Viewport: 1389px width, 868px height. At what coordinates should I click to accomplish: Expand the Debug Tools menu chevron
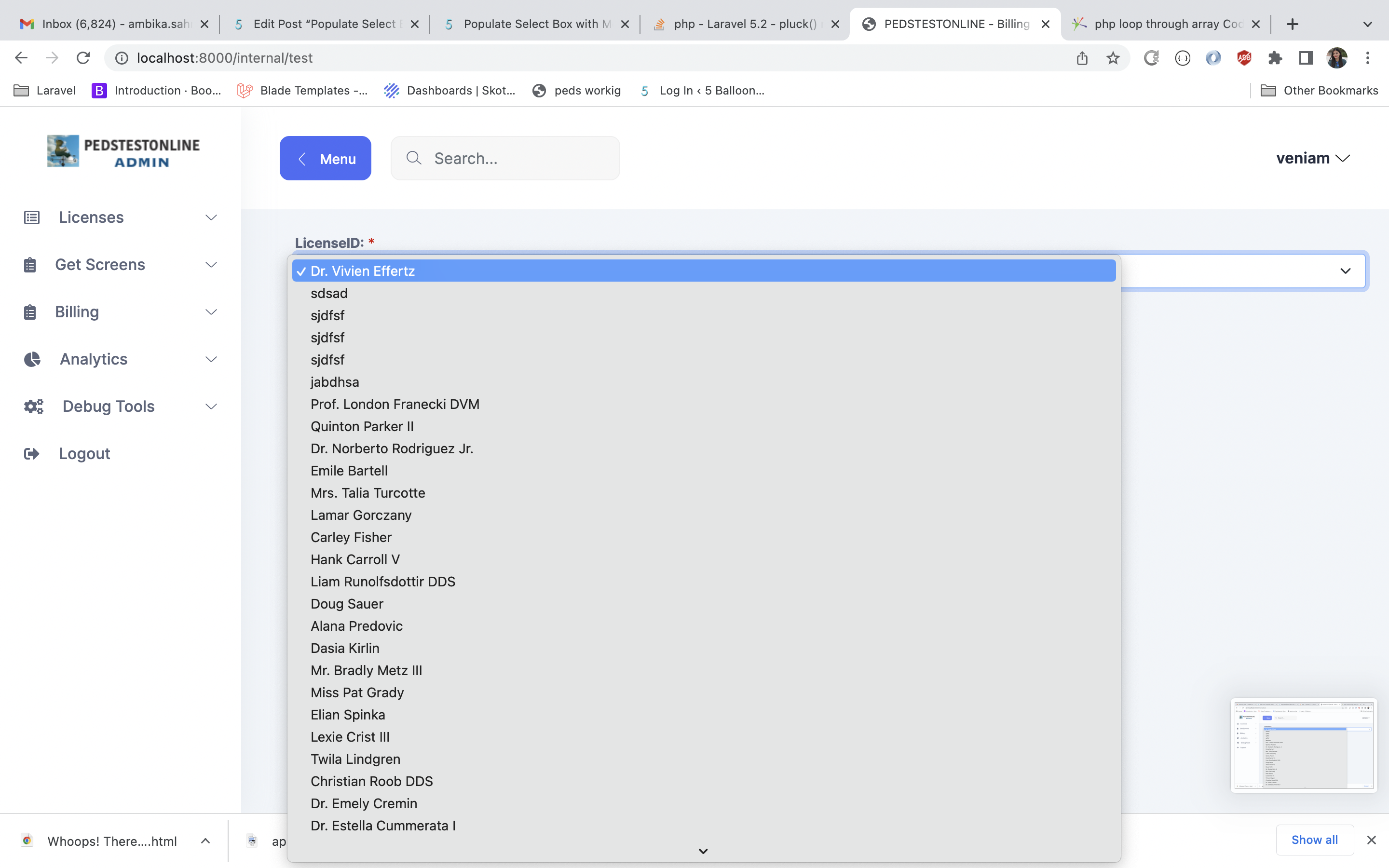(x=211, y=407)
